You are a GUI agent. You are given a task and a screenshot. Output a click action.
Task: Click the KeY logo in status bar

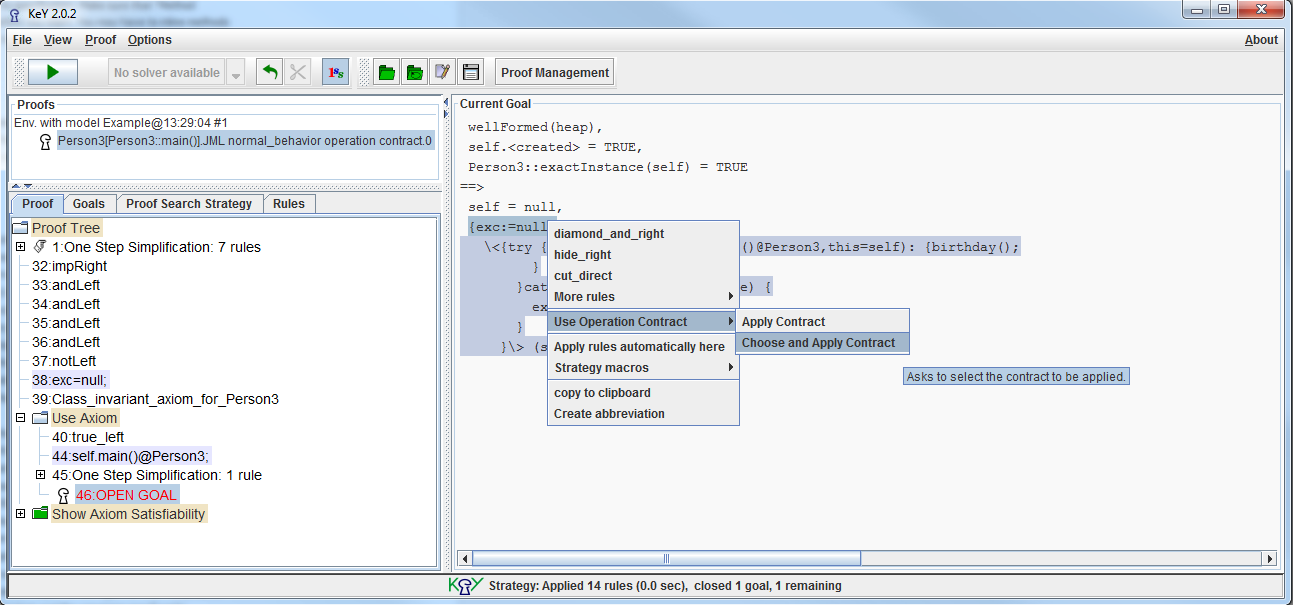click(464, 586)
